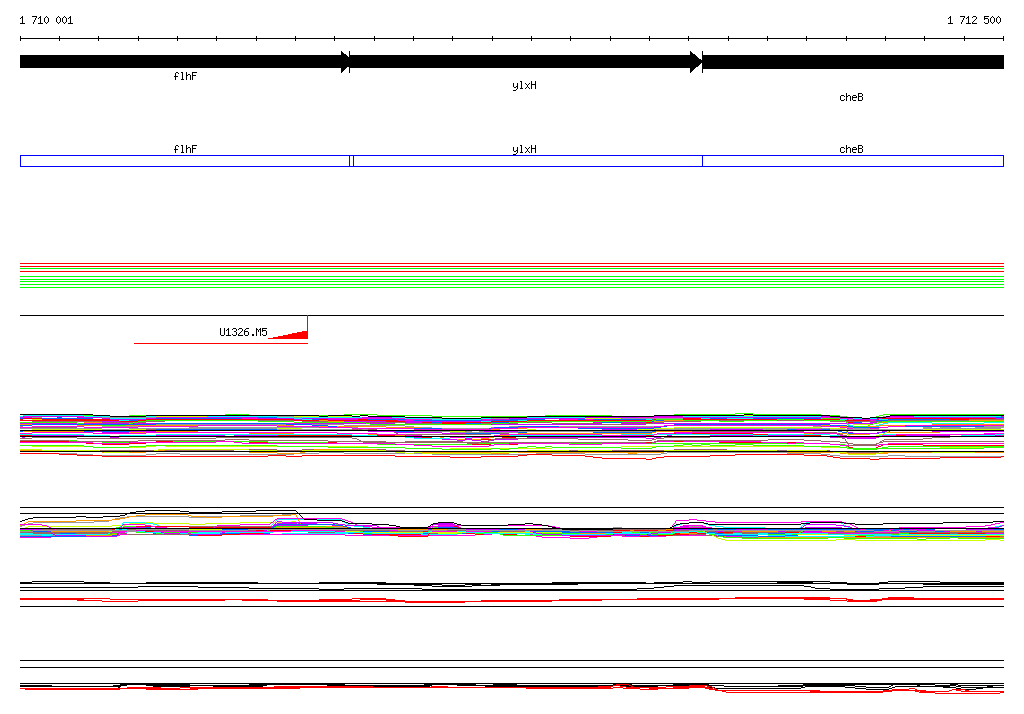Select the ylxH blue outlined box
1024x714 pixels.
click(x=527, y=161)
